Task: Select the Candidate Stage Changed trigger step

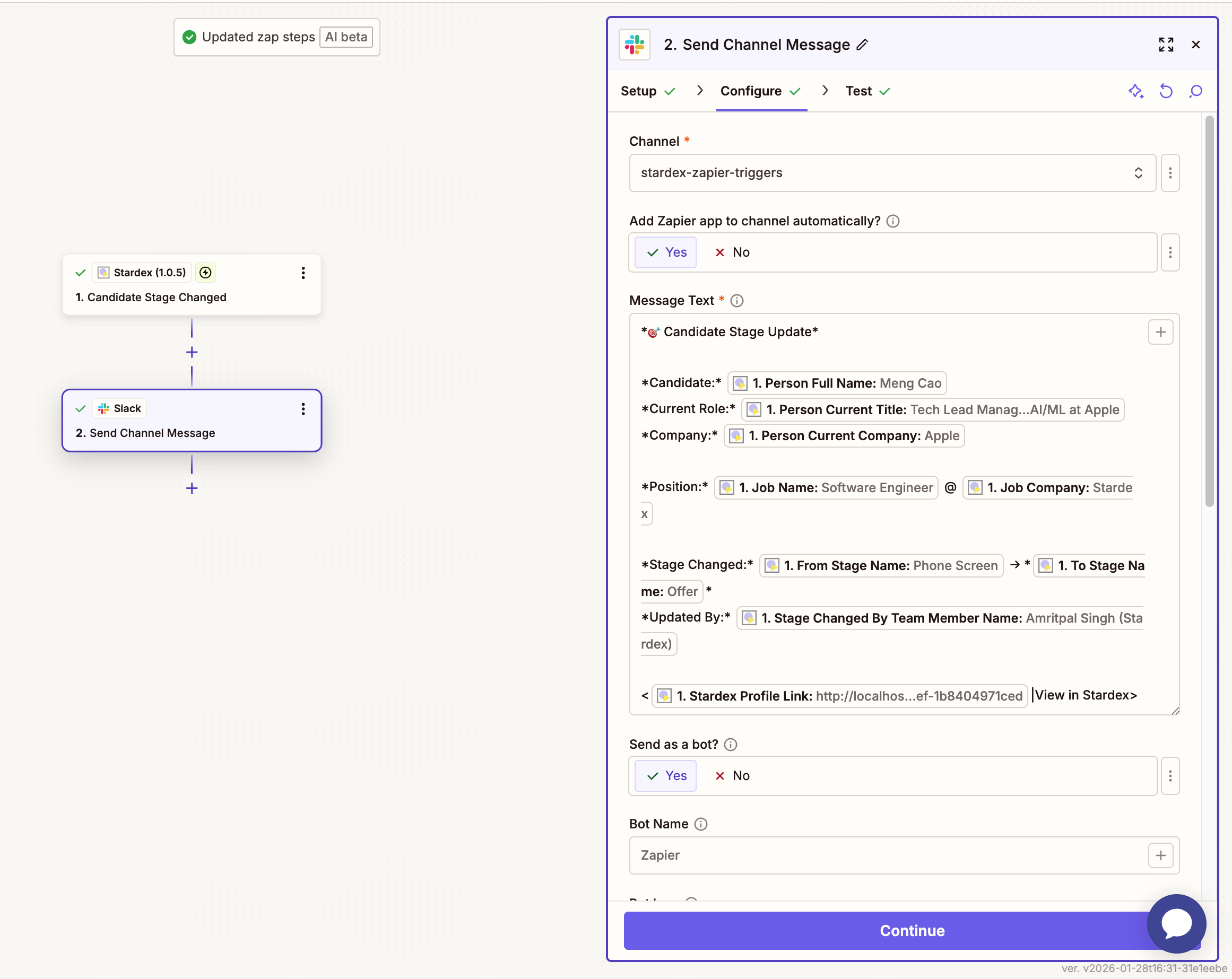Action: [192, 285]
